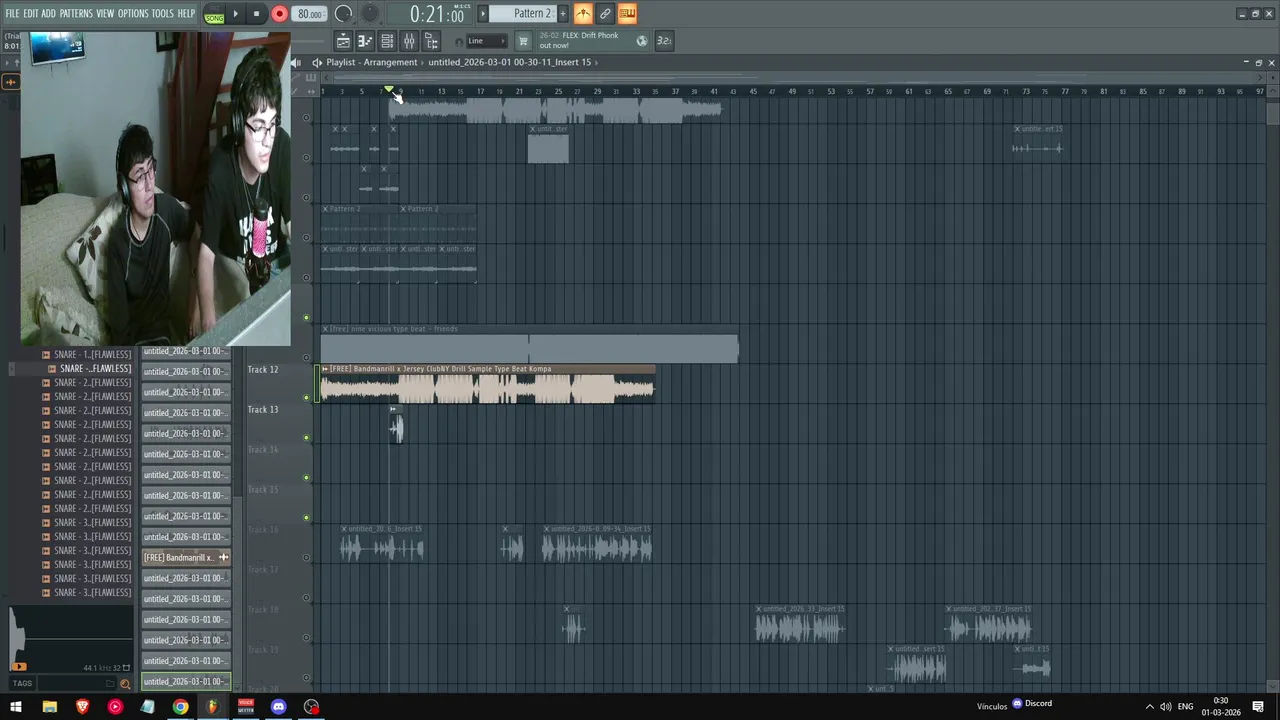Toggle Song/Pattern mode button
This screenshot has height=720, width=1280.
tap(214, 14)
